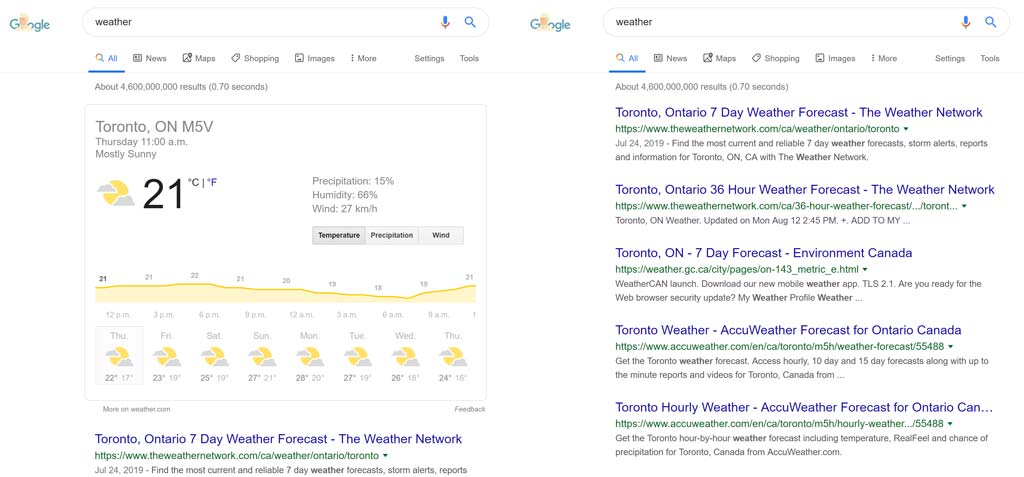
Task: Select Tue. forecast icon with 27° 19°
Action: 357,357
